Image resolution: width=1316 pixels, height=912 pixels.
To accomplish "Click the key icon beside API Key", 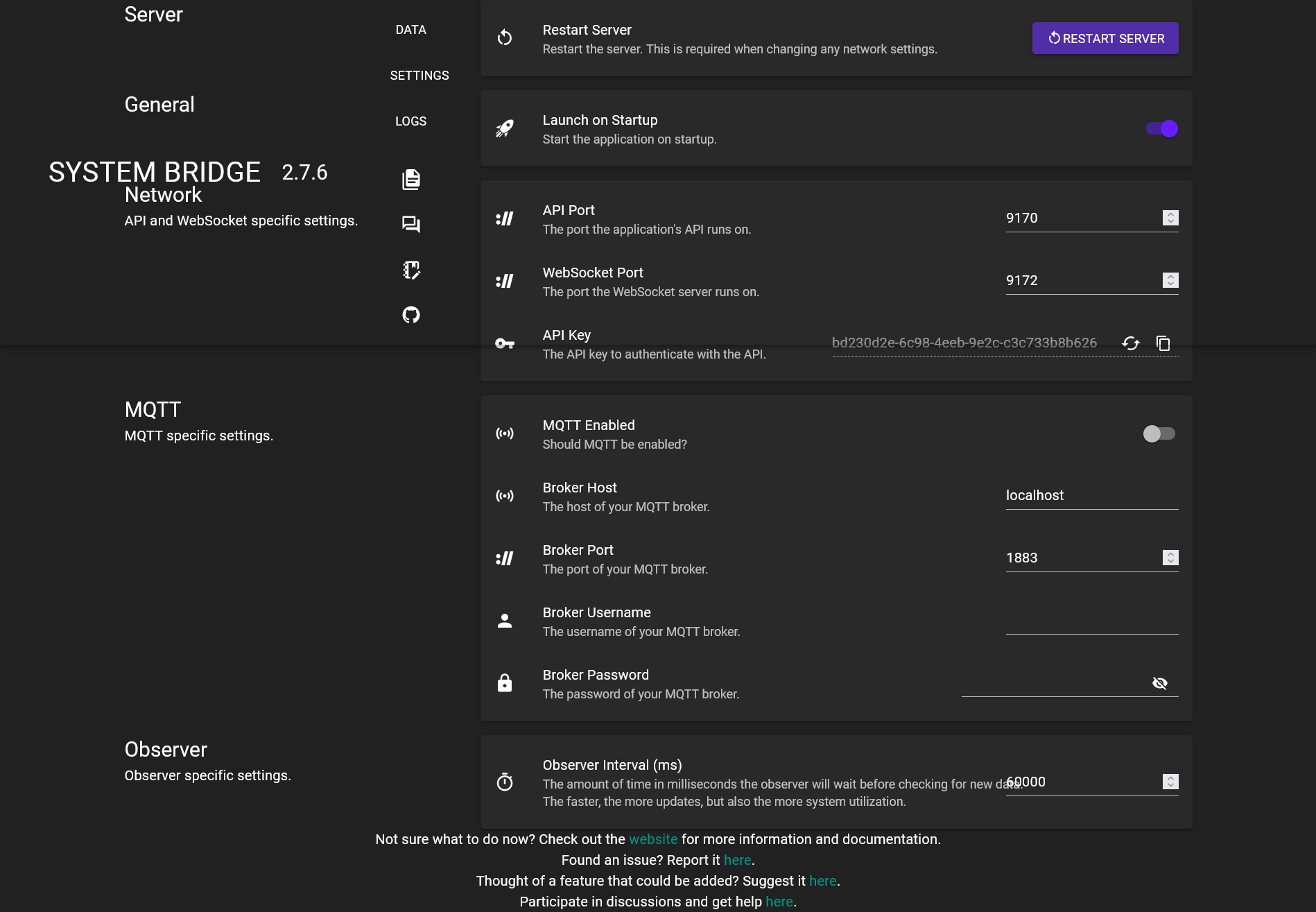I will click(505, 343).
